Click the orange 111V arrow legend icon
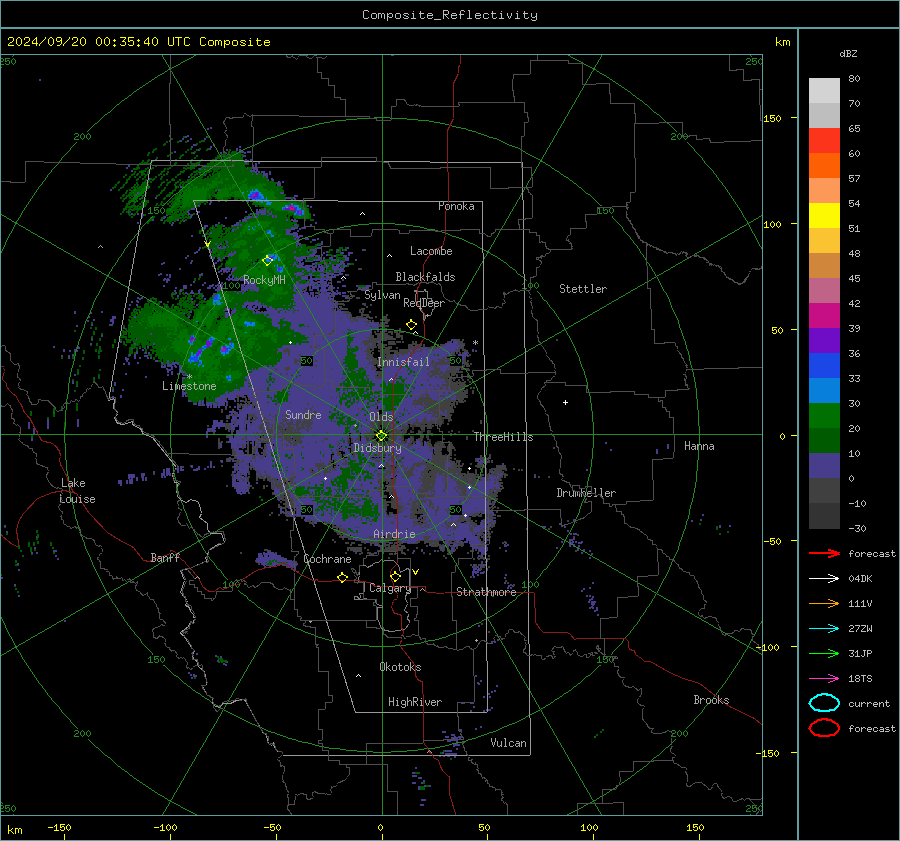Screen dimensions: 900x841 point(824,603)
